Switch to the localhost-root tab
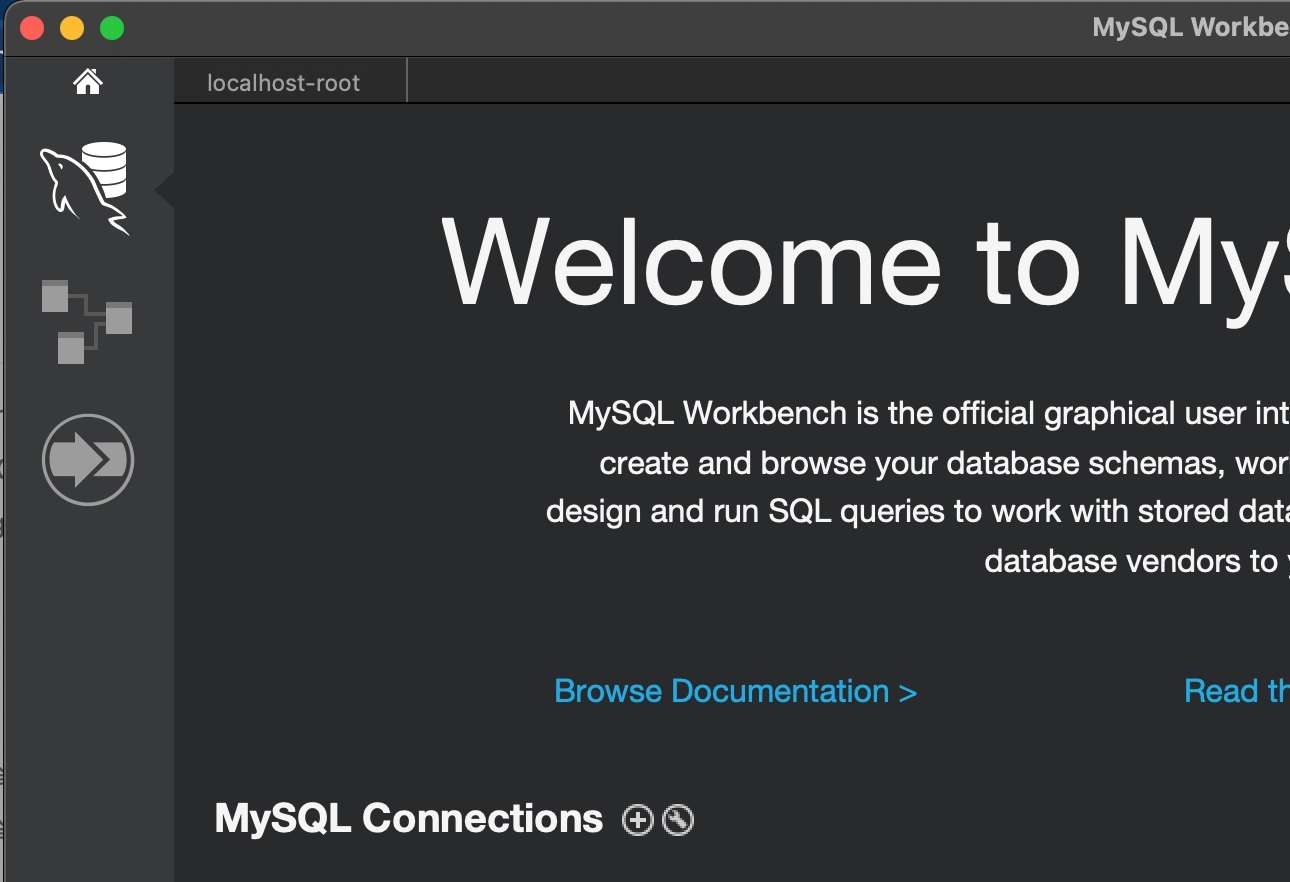The width and height of the screenshot is (1290, 882). (291, 83)
